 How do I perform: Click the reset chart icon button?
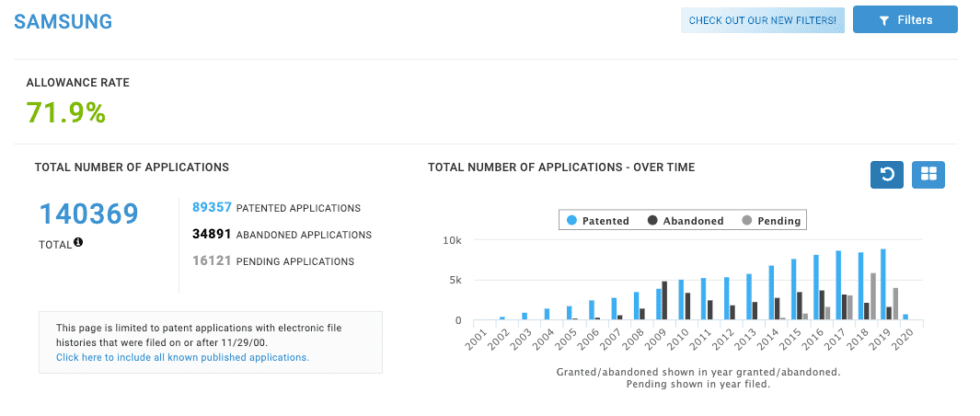887,175
